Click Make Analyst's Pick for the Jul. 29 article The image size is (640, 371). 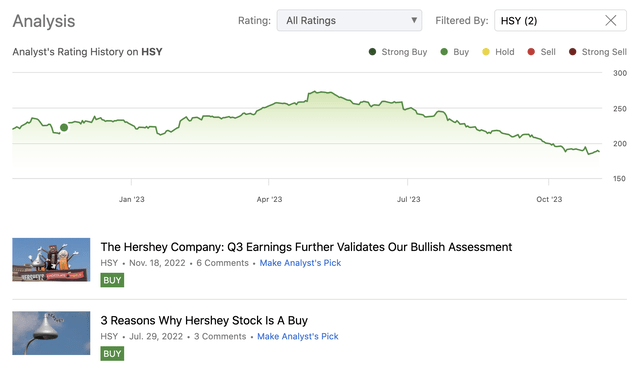tap(298, 336)
